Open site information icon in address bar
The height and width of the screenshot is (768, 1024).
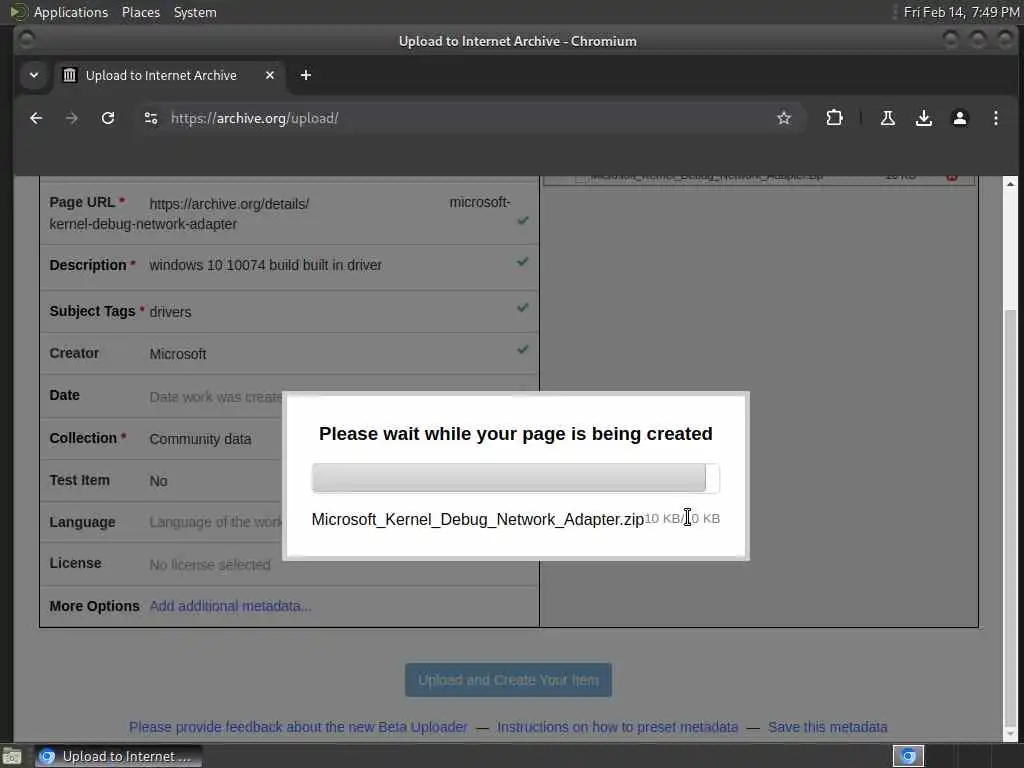click(151, 118)
